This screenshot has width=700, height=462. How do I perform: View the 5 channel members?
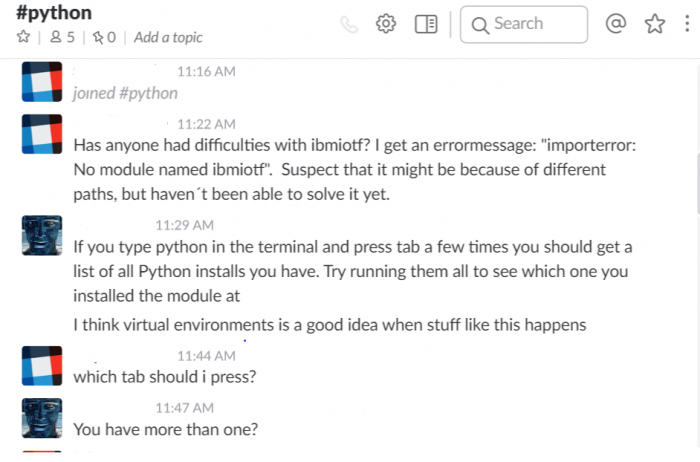click(x=62, y=37)
